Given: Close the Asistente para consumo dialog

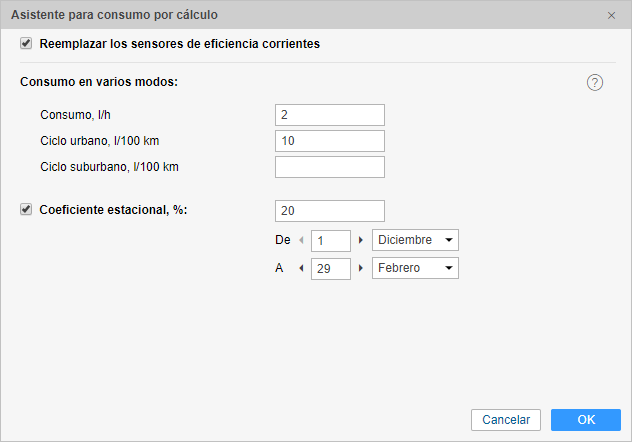Looking at the screenshot, I should click(611, 15).
